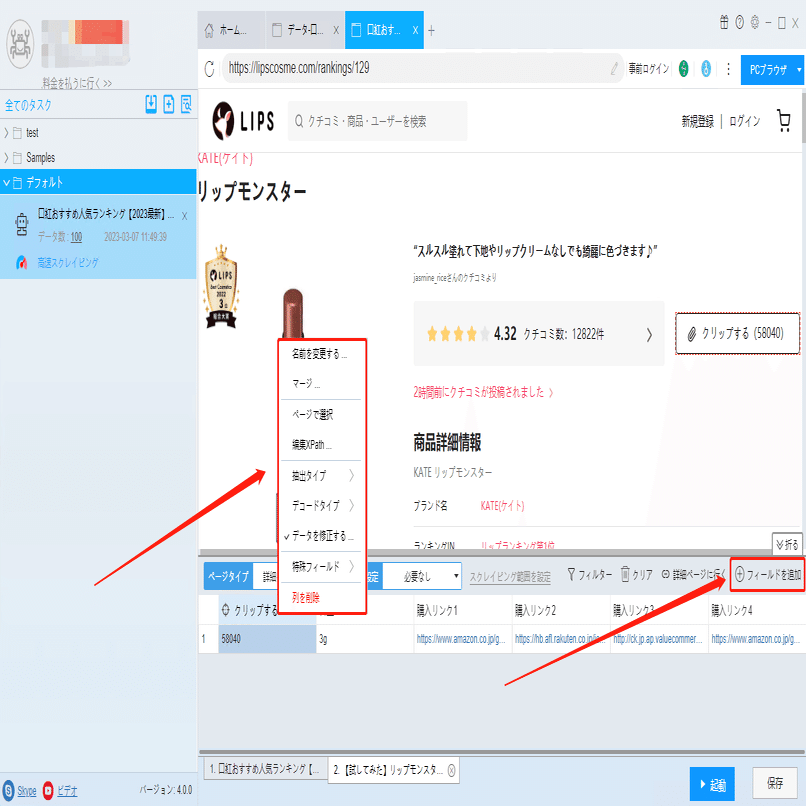Click the 起動 start button
Image resolution: width=806 pixels, height=806 pixels.
coord(712,784)
